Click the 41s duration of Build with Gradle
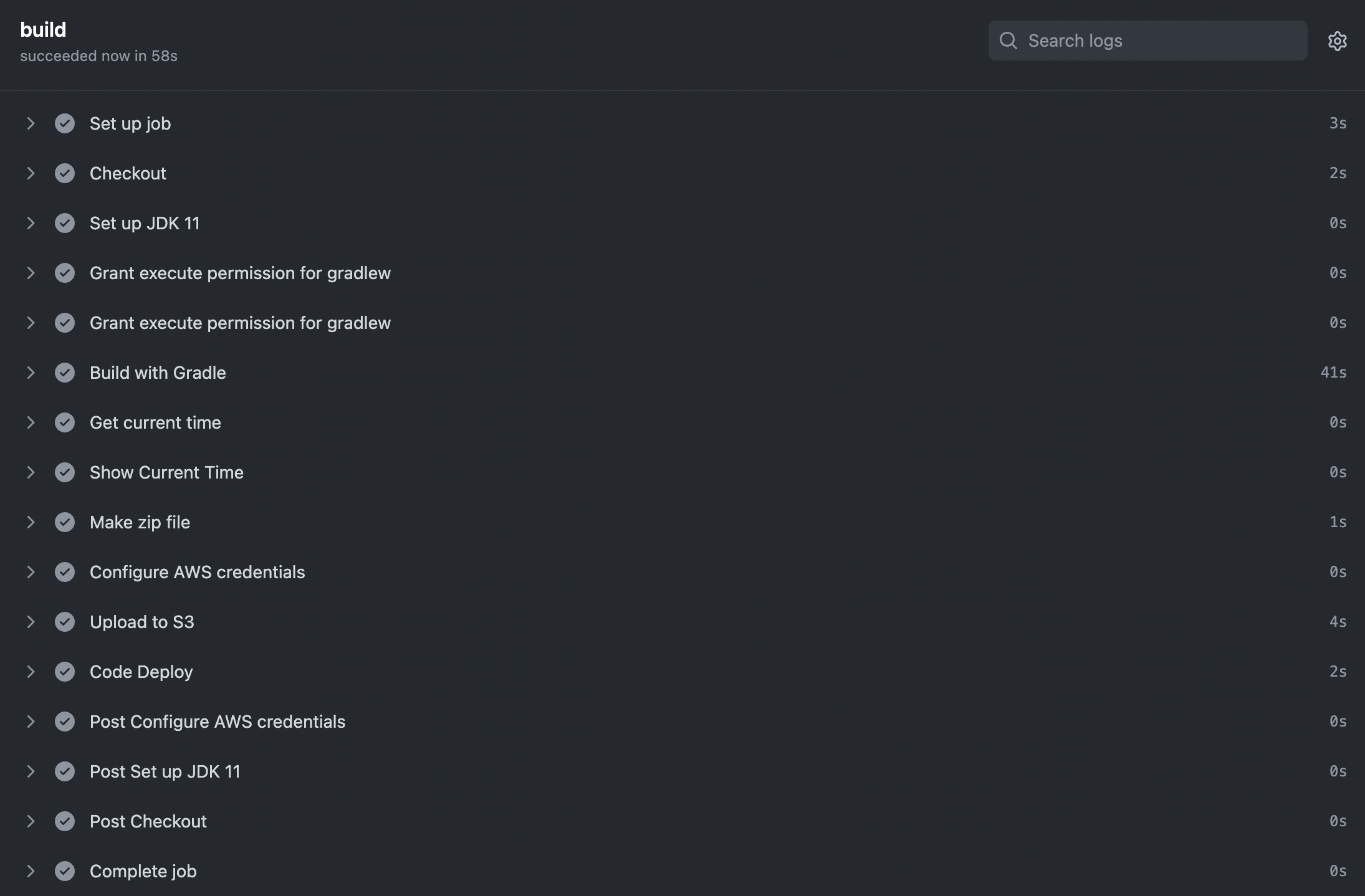 (x=1333, y=373)
